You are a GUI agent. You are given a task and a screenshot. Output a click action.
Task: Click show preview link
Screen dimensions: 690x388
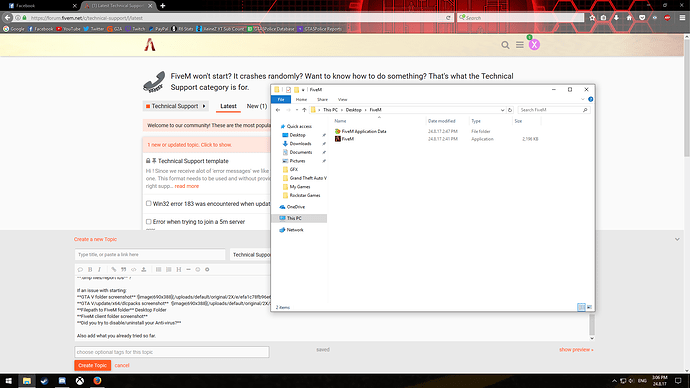coord(576,350)
